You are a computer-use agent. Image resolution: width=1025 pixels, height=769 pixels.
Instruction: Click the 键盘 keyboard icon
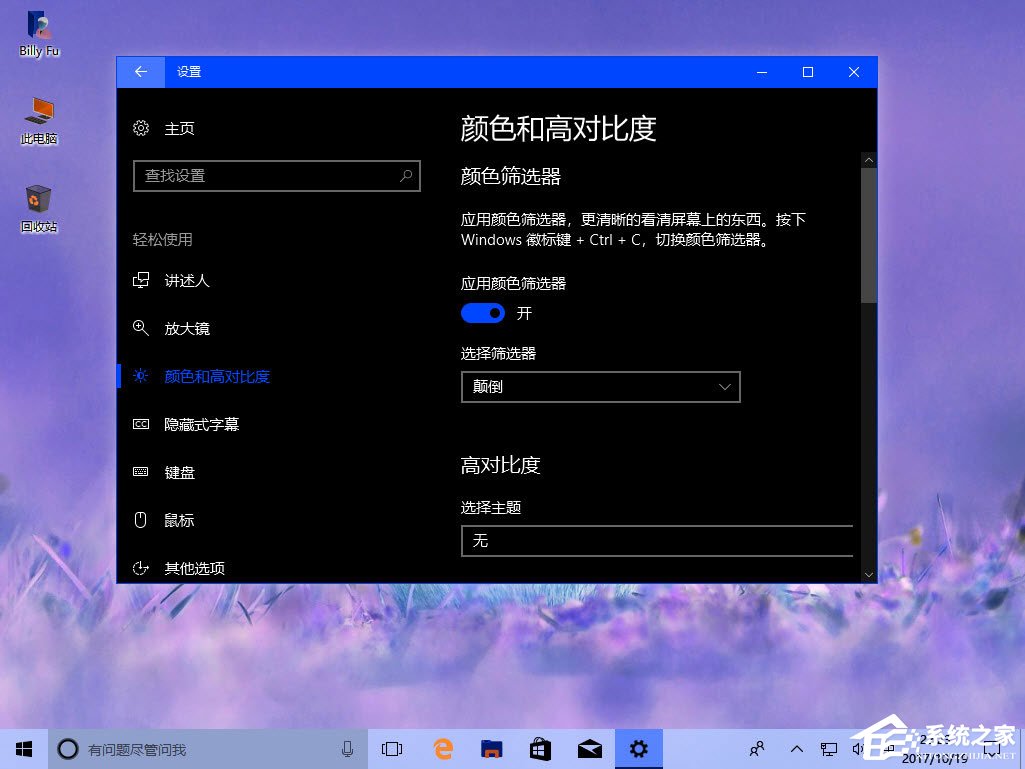coord(141,472)
